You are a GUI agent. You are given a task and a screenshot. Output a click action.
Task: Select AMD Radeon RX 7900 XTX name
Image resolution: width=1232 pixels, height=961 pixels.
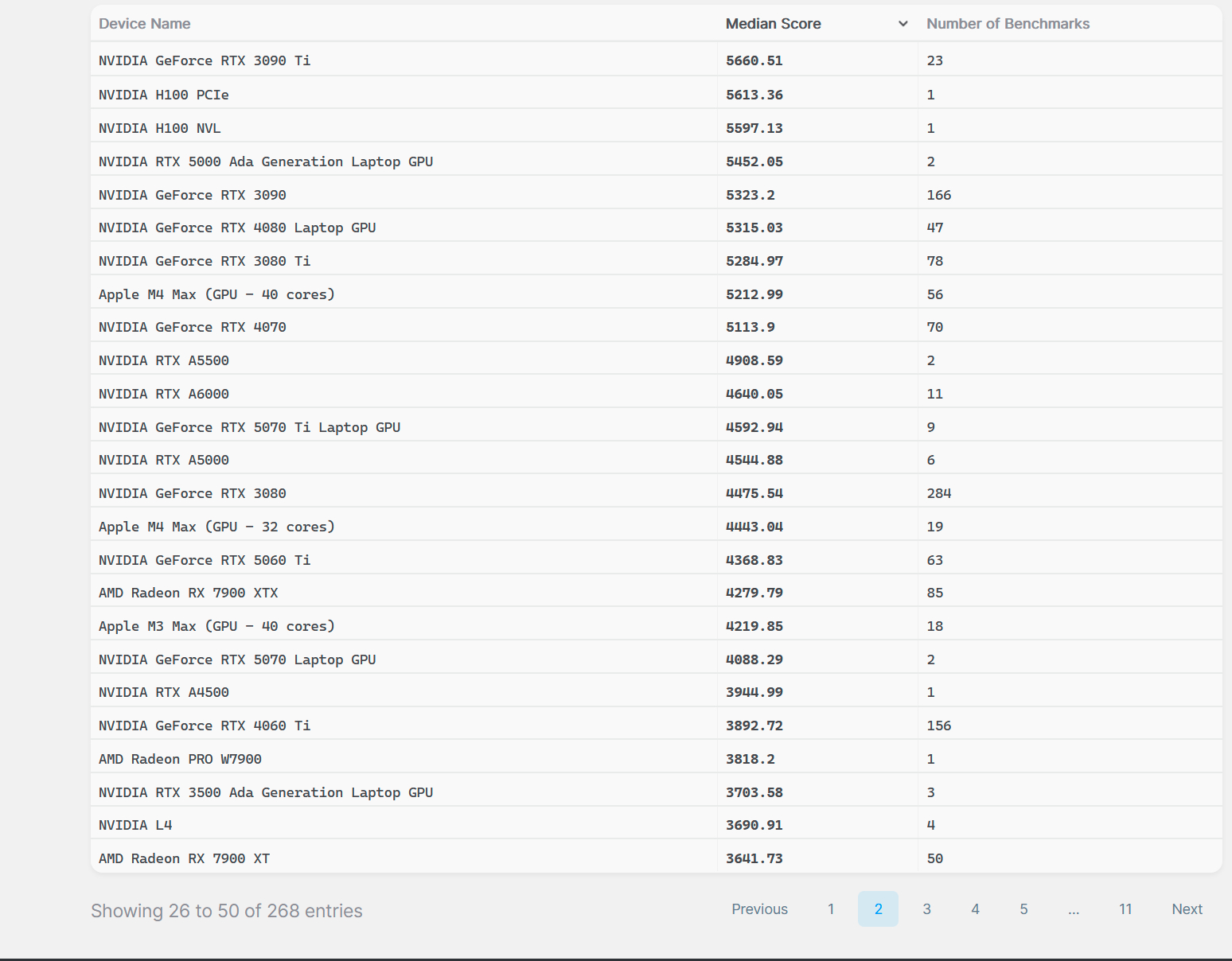click(189, 593)
